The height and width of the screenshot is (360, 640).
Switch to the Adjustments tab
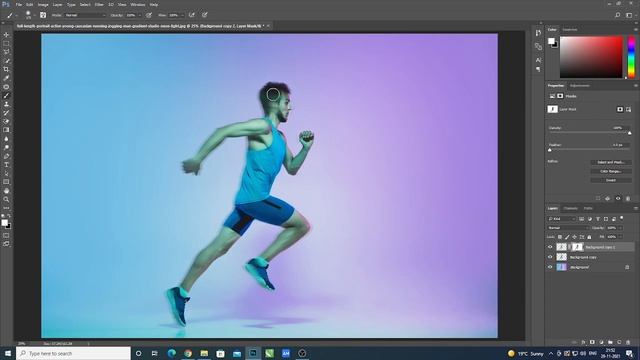(x=580, y=86)
